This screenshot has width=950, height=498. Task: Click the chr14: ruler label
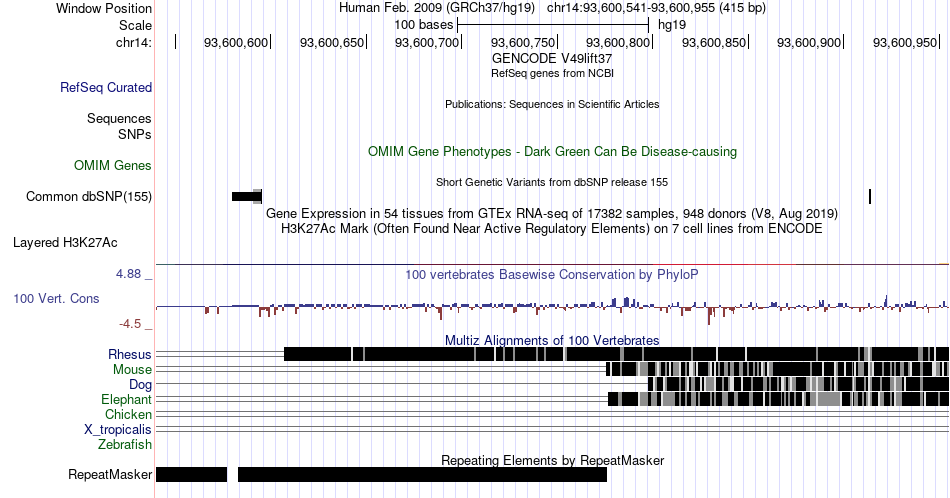pyautogui.click(x=134, y=42)
